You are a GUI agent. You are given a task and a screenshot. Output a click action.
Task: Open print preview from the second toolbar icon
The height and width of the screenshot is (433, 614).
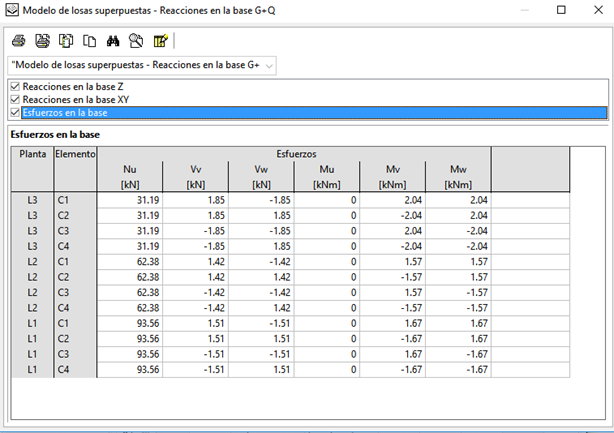click(42, 41)
